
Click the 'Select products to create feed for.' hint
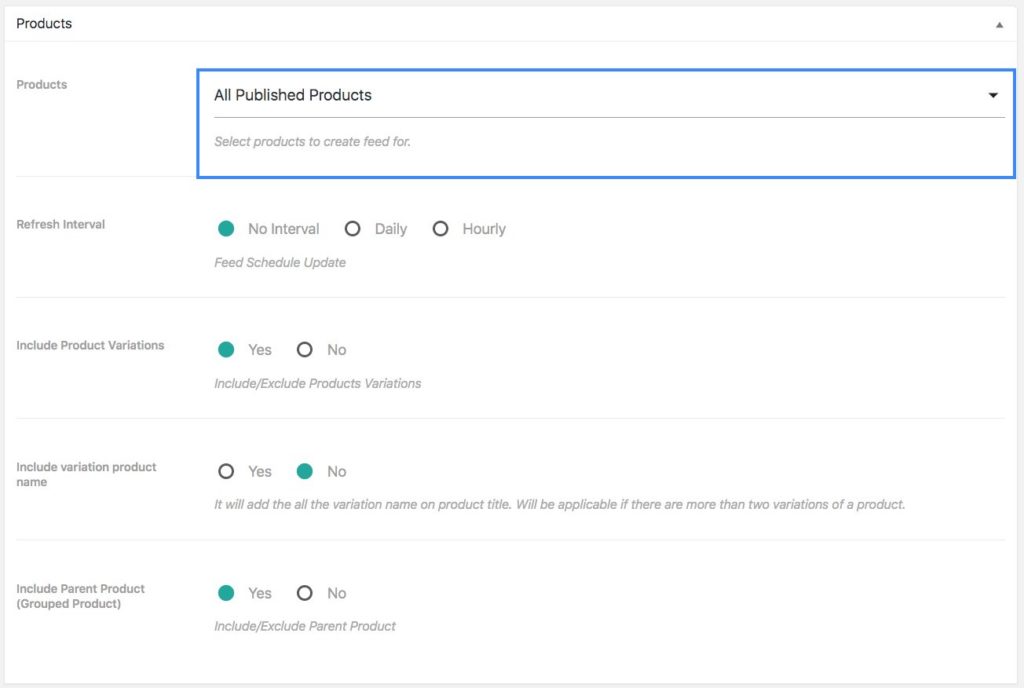click(x=312, y=142)
